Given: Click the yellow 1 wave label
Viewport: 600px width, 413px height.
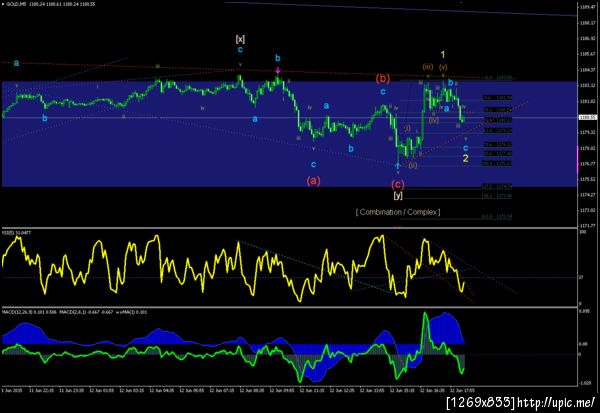Looking at the screenshot, I should (443, 55).
